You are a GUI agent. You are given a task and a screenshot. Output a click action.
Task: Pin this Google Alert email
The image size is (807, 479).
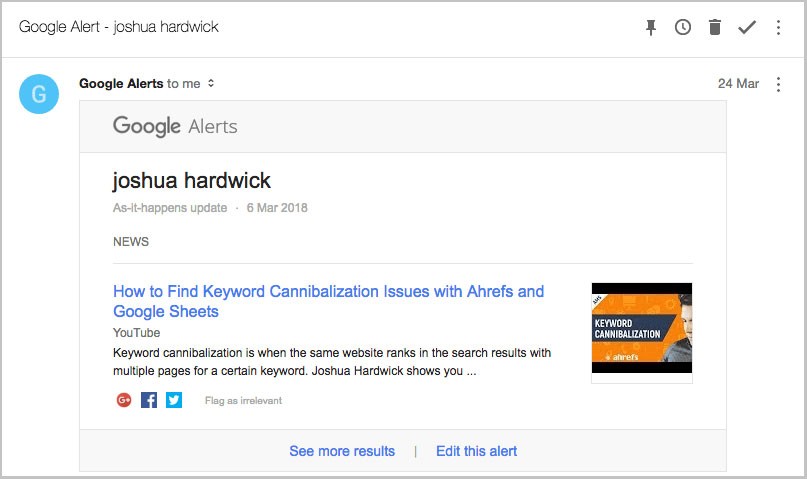(651, 27)
